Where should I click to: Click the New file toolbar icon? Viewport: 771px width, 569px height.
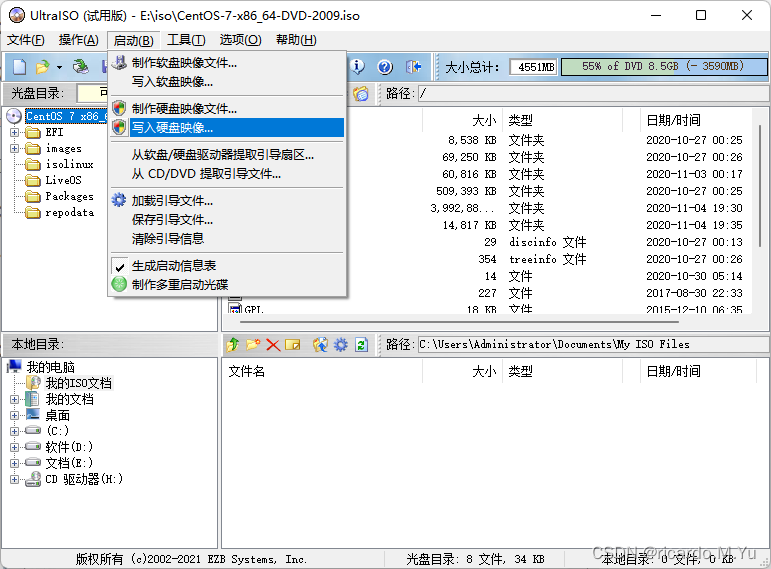click(x=20, y=66)
